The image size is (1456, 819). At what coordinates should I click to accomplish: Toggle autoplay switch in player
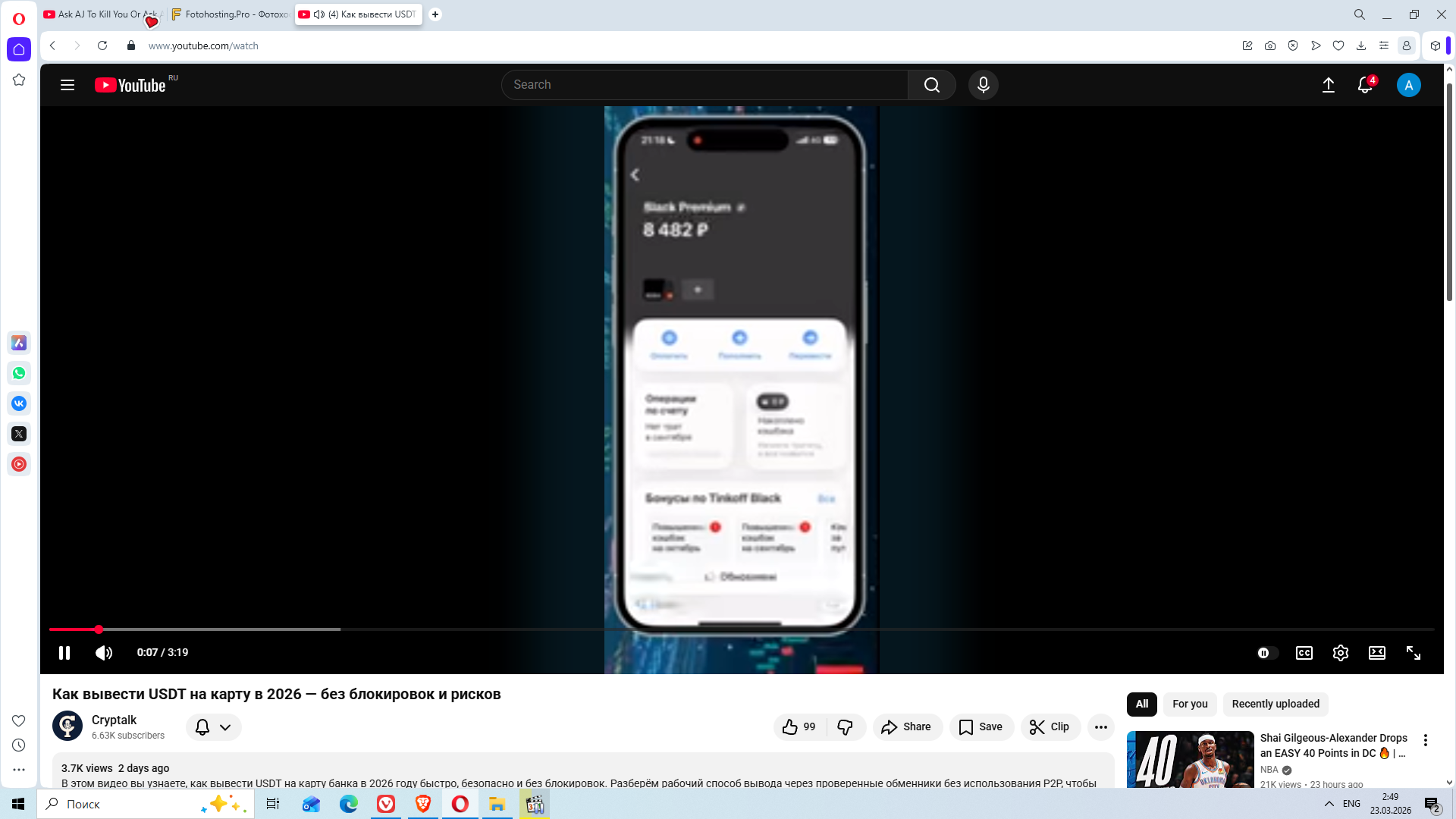pyautogui.click(x=1266, y=653)
